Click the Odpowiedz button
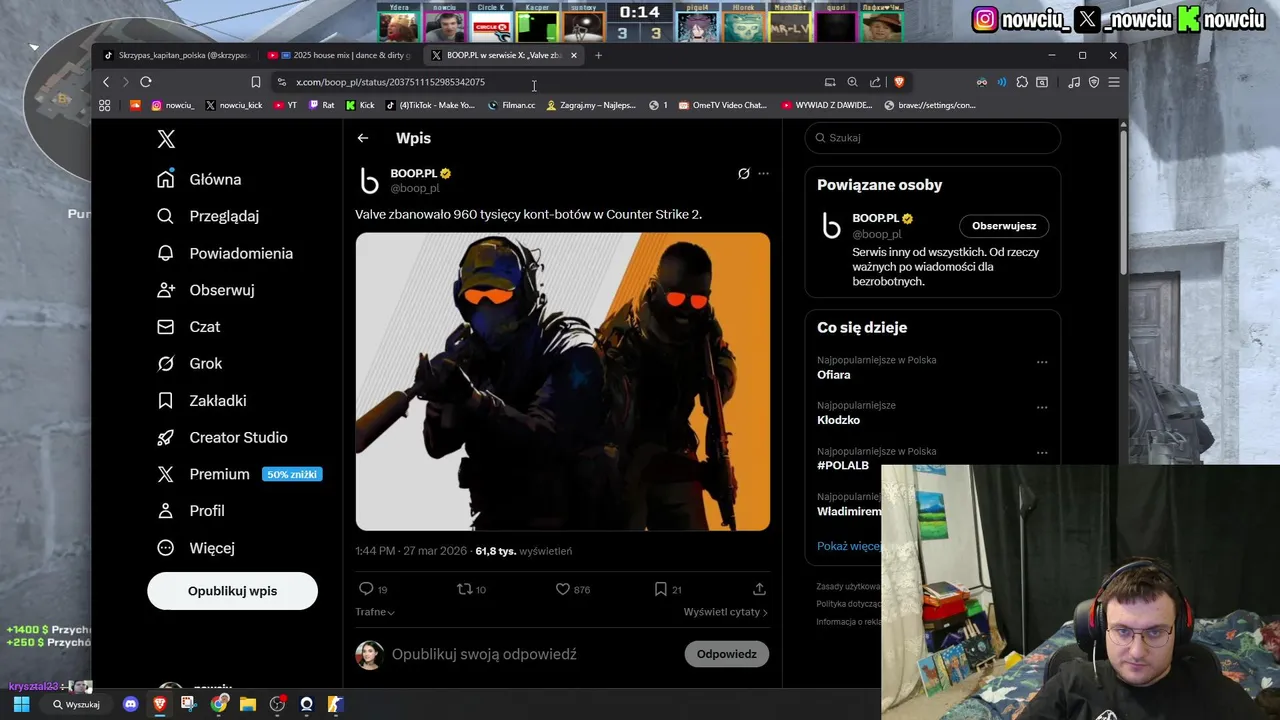The height and width of the screenshot is (720, 1280). (727, 654)
